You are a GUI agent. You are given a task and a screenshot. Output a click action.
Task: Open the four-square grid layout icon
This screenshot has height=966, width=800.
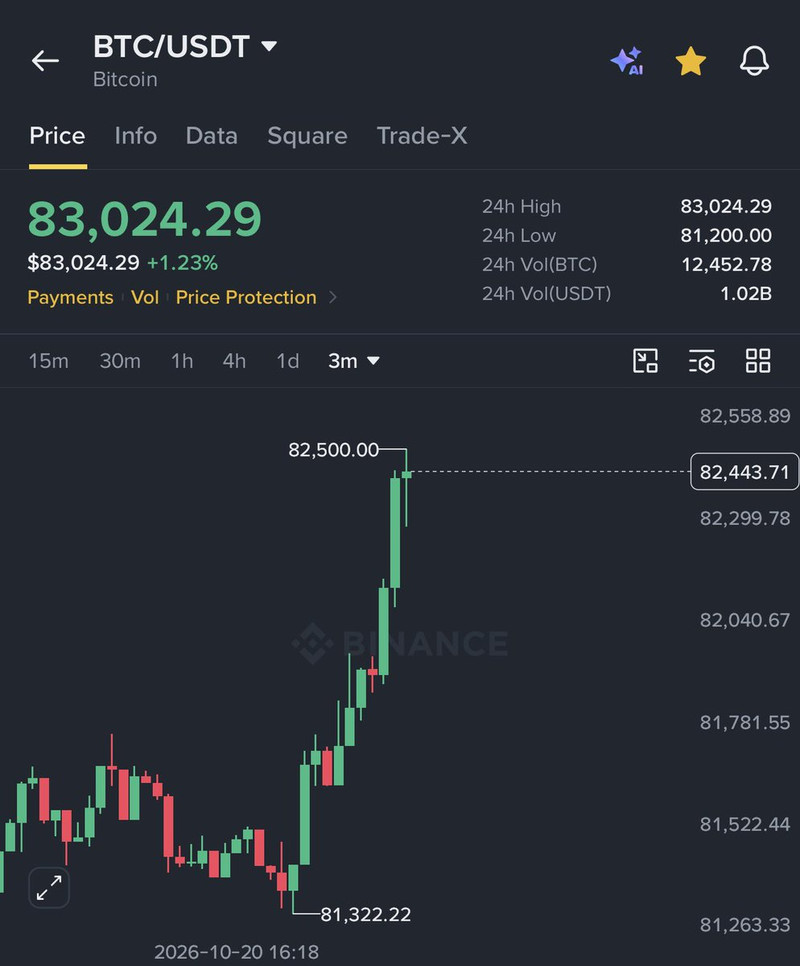758,360
